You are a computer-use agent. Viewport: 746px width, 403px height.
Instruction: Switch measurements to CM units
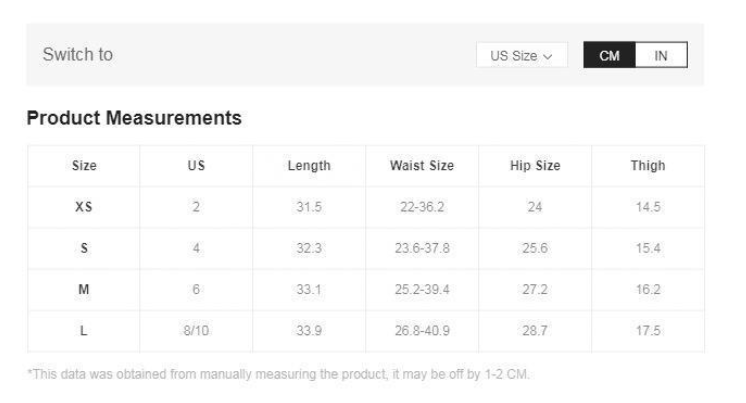point(609,56)
